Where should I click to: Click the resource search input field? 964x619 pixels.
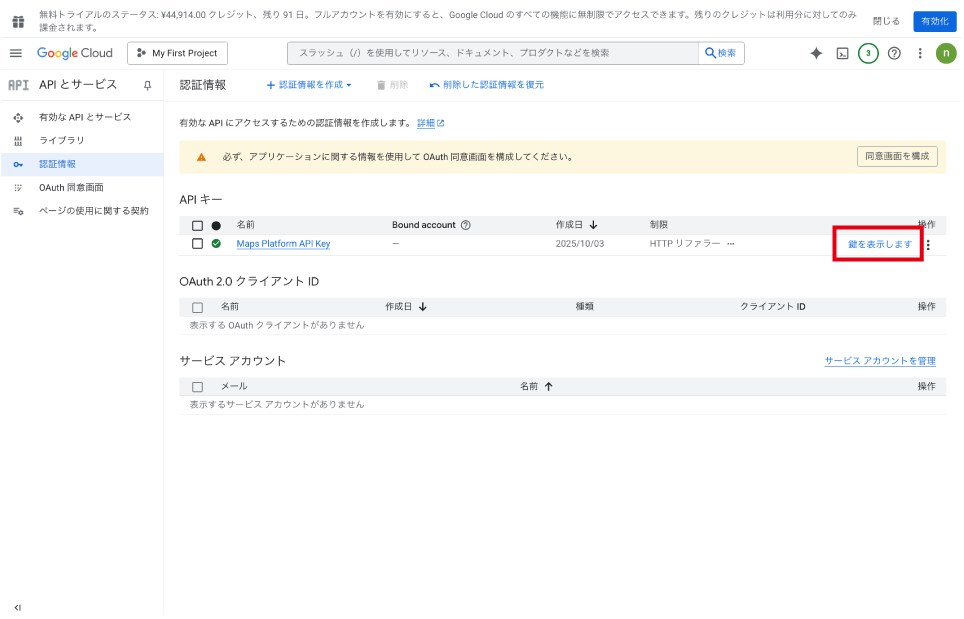[492, 53]
